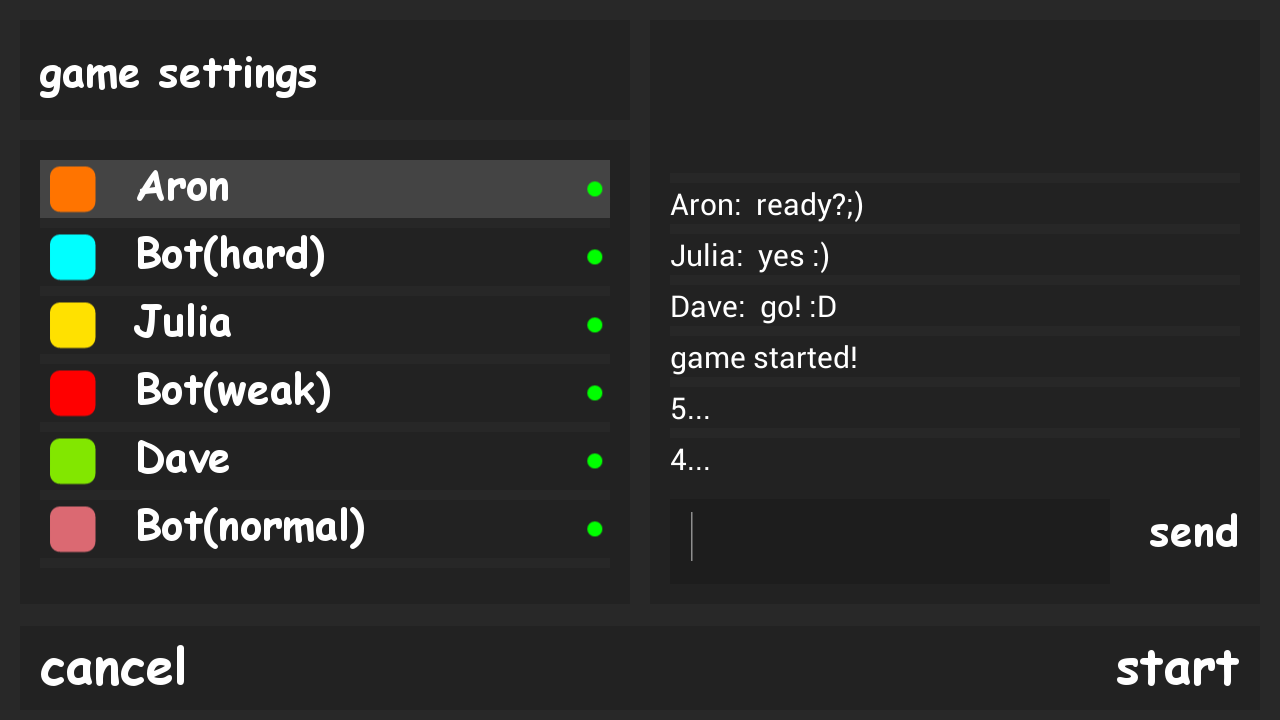Click Dave's green color swatch
The height and width of the screenshot is (720, 1280).
point(73,461)
